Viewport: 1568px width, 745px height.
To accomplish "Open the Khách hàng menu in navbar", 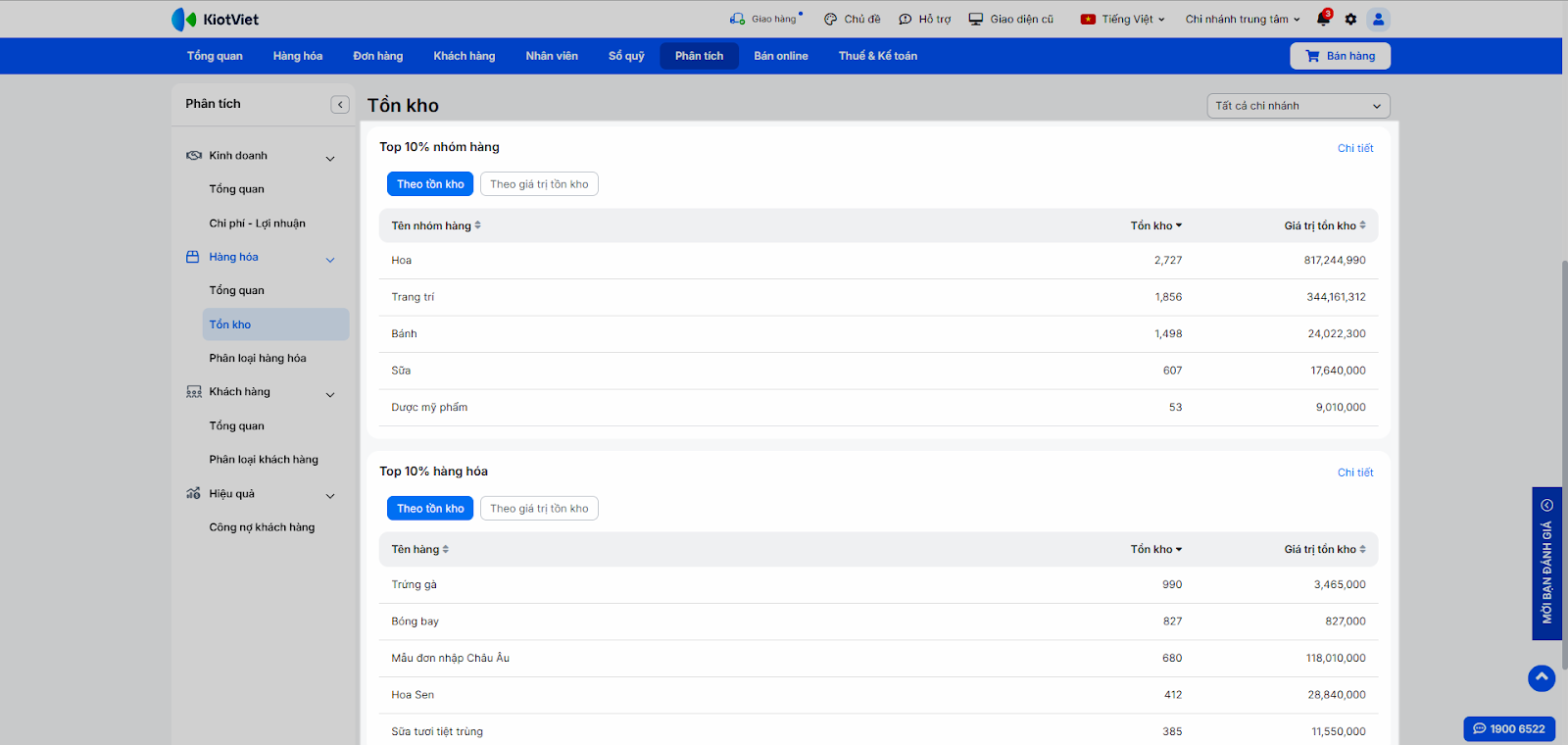I will coord(465,56).
